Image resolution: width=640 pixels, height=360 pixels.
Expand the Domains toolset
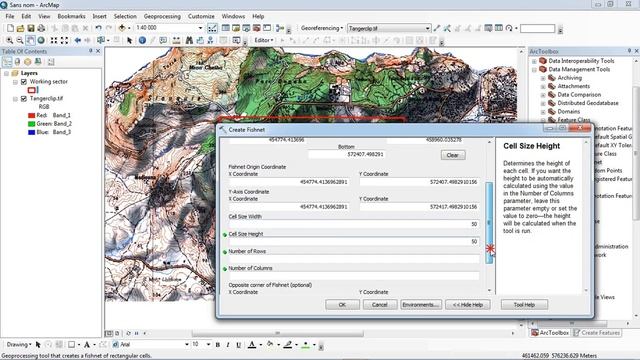pos(543,112)
